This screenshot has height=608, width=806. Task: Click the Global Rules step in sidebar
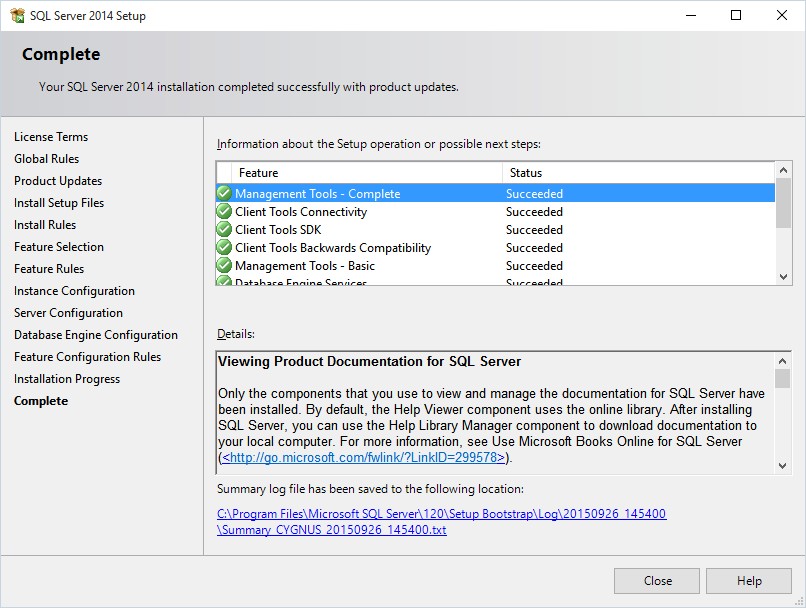46,159
